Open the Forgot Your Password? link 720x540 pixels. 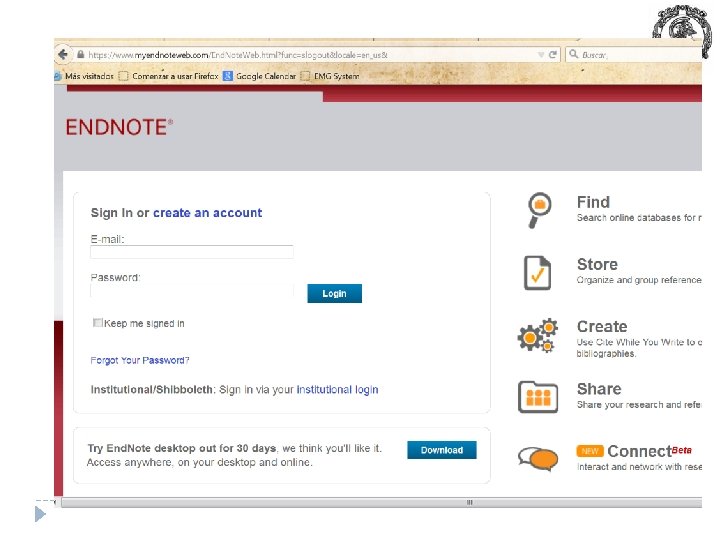click(x=140, y=360)
